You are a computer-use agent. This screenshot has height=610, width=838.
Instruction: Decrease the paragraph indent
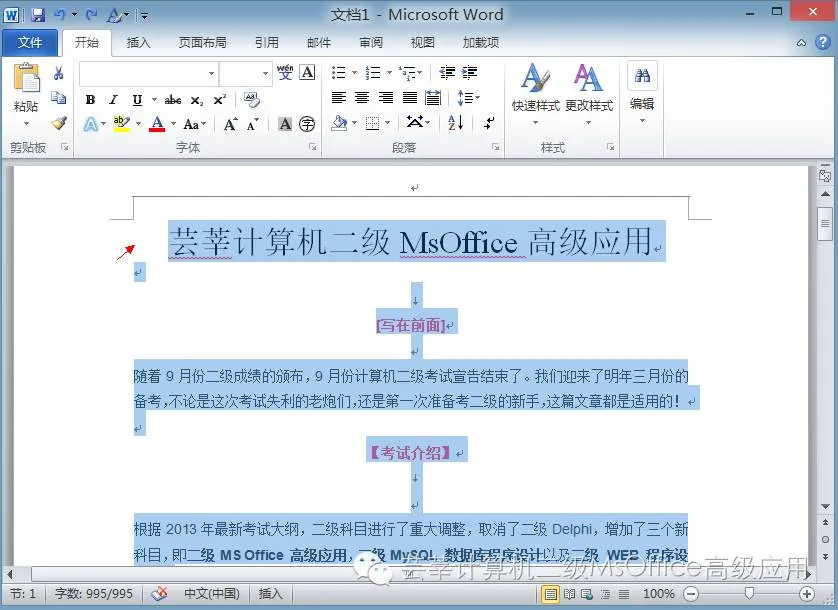point(447,72)
